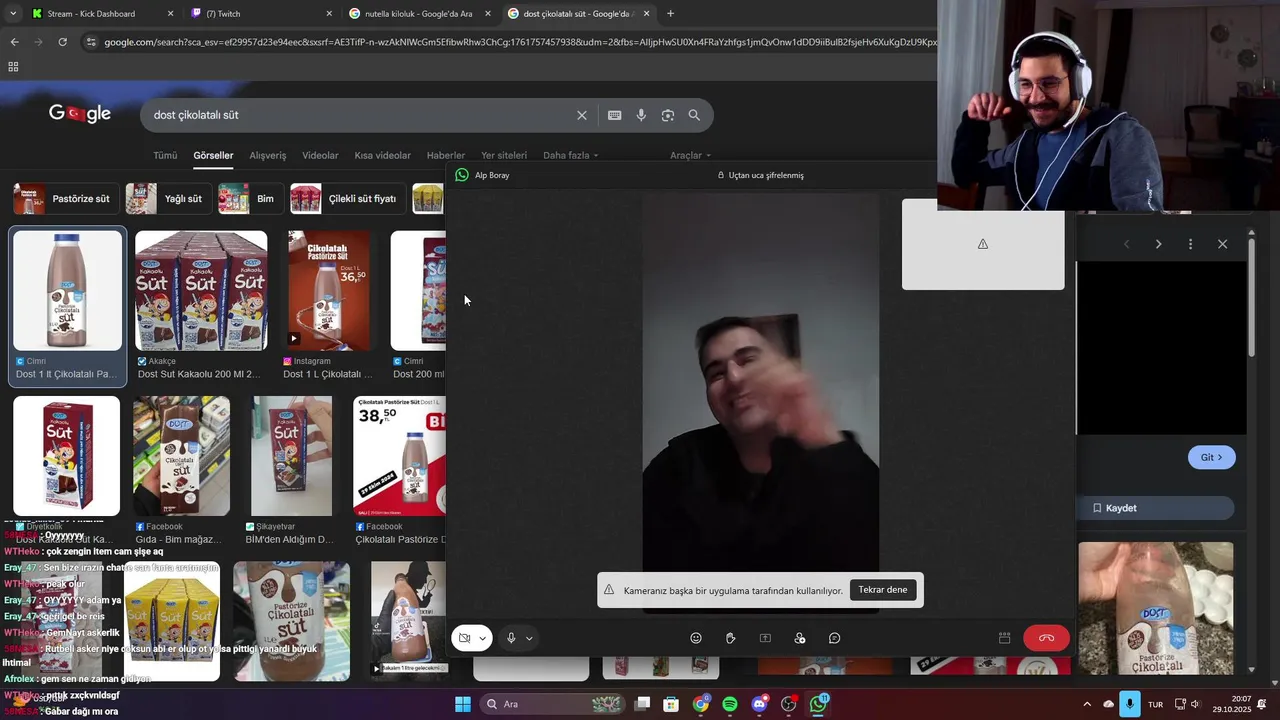Image resolution: width=1280 pixels, height=720 pixels.
Task: Start Google voice search microphone
Action: (x=641, y=115)
